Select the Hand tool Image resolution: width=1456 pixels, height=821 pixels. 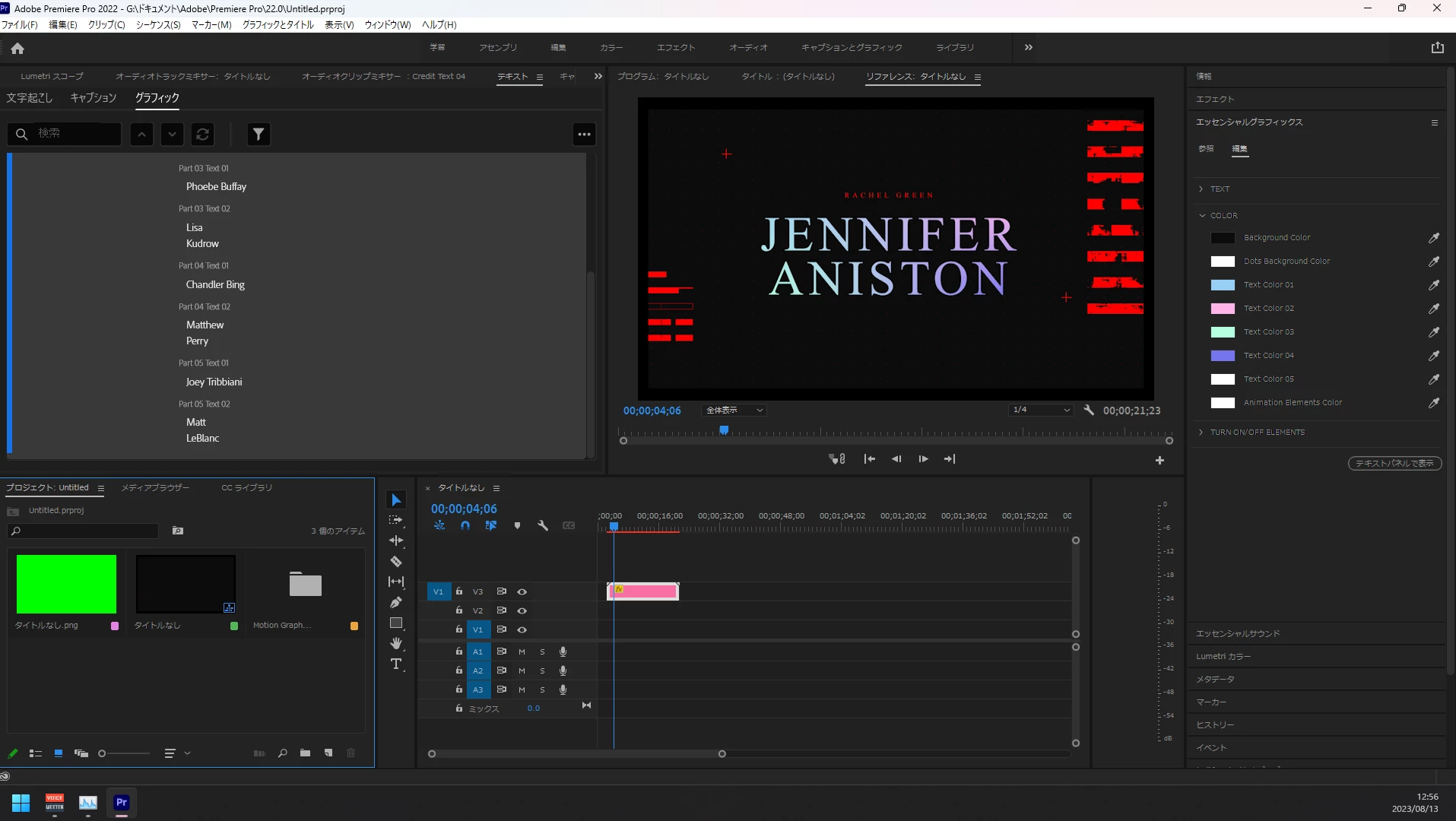coord(396,643)
